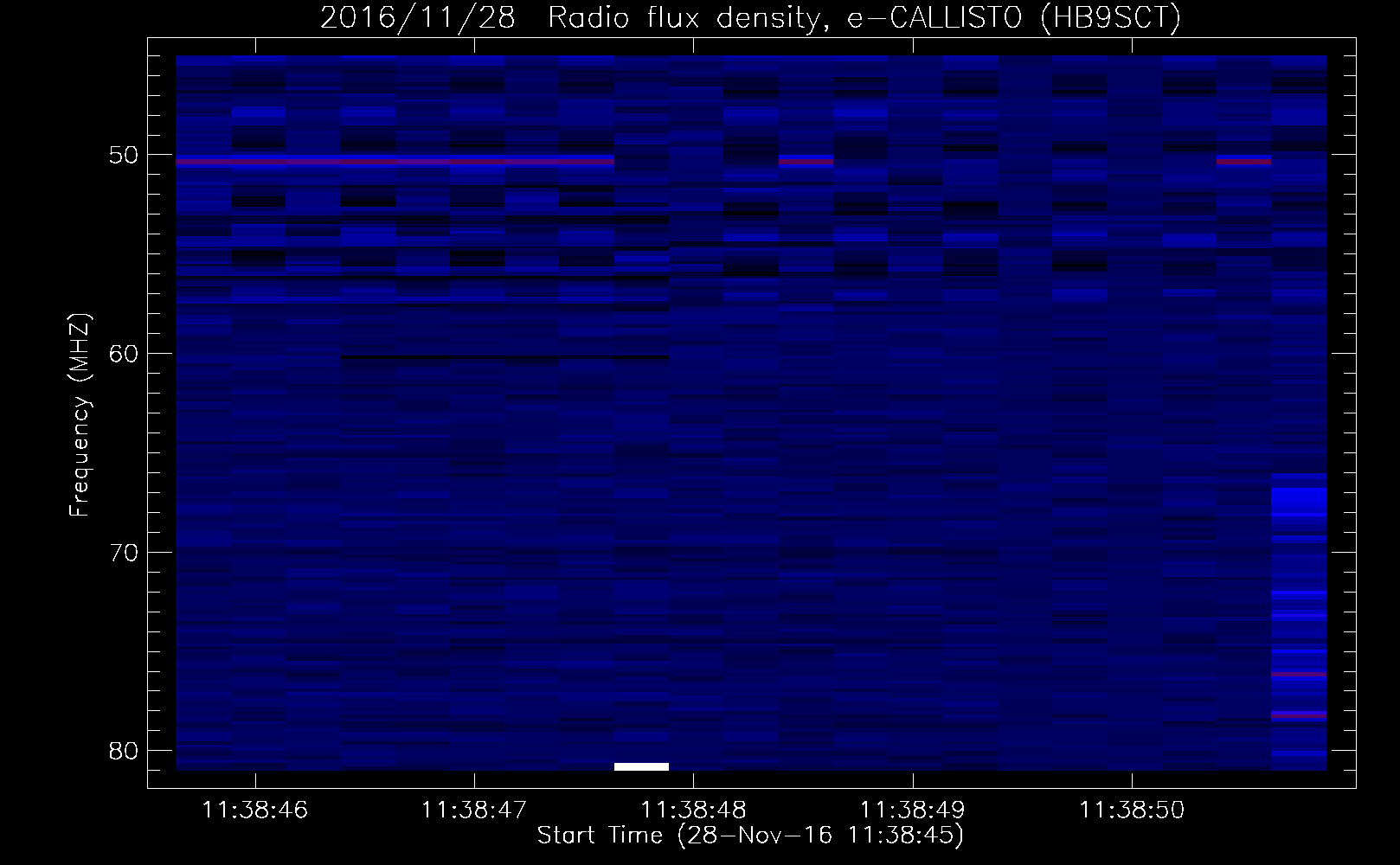Click the 60 frequency tick label
1400x865 pixels.
(x=125, y=354)
